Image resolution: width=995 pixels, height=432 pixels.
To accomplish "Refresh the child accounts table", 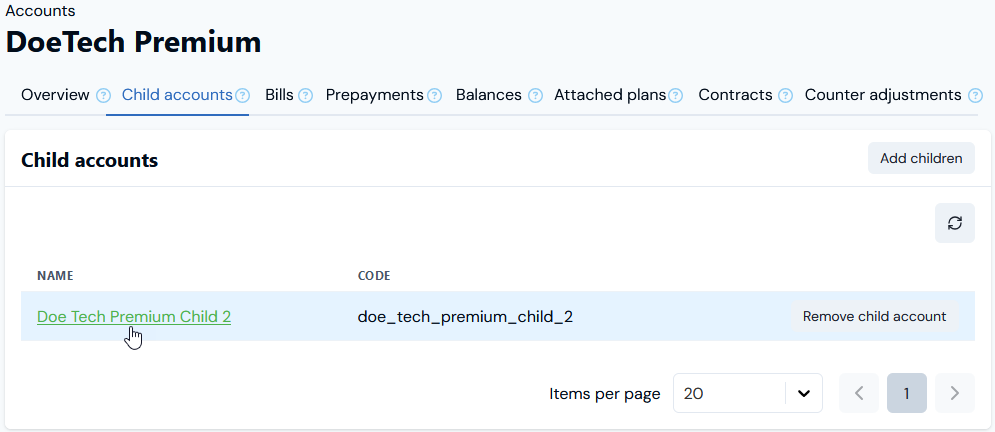I will [x=954, y=223].
